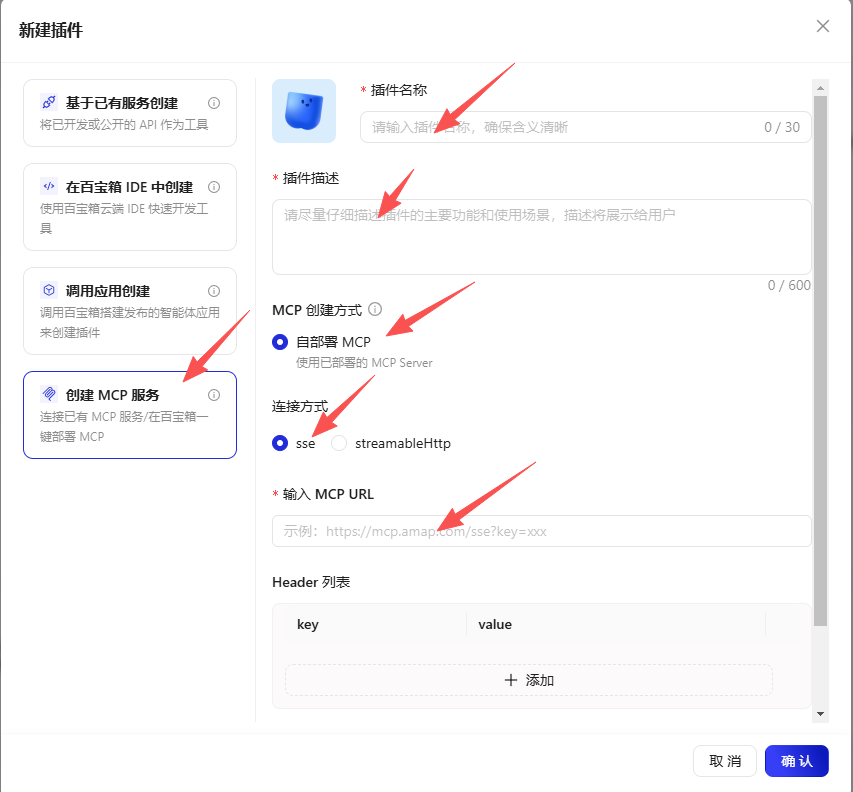Click the Header 列表 label

click(x=311, y=582)
